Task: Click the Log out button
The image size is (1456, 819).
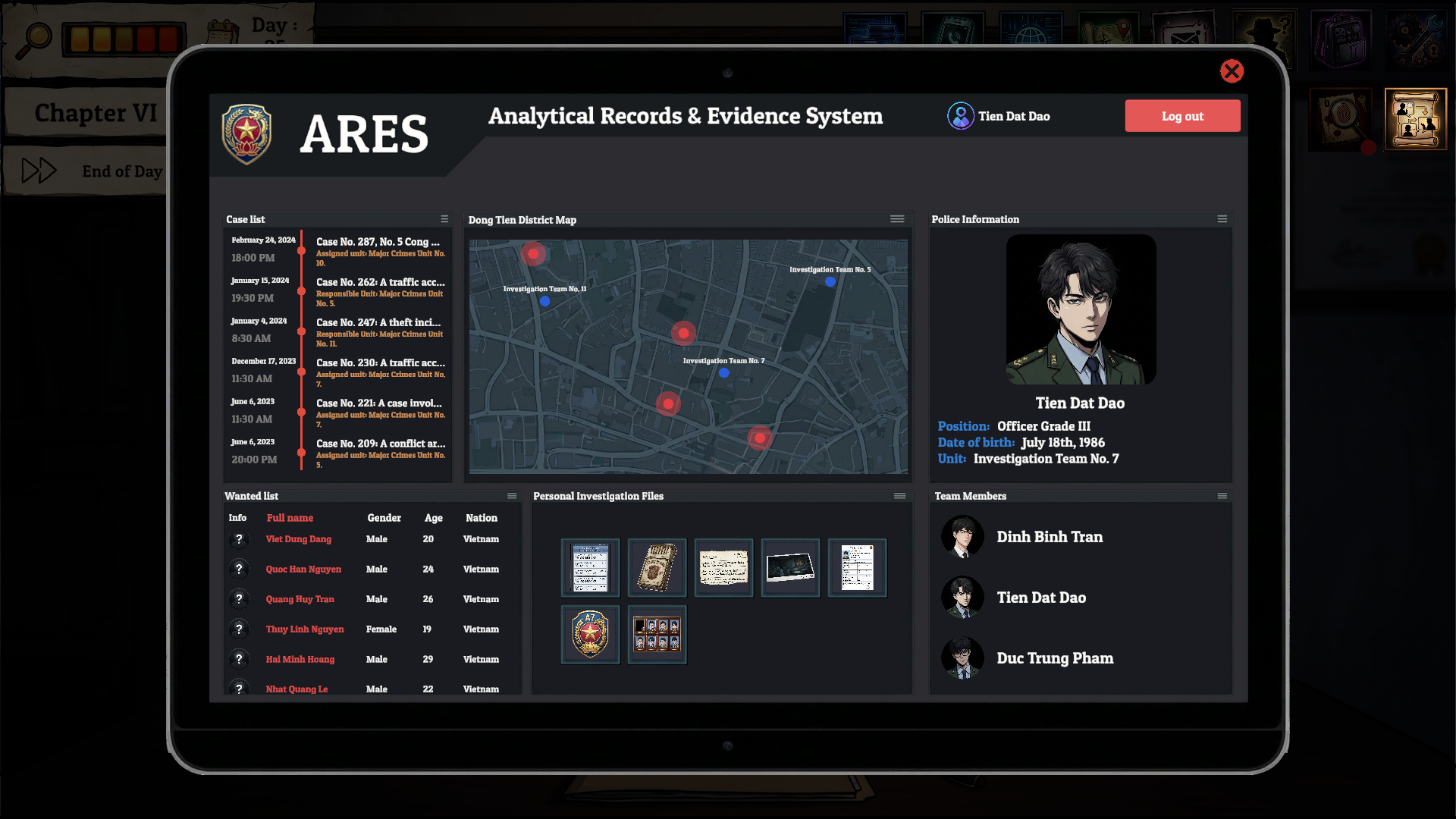Action: pos(1182,116)
